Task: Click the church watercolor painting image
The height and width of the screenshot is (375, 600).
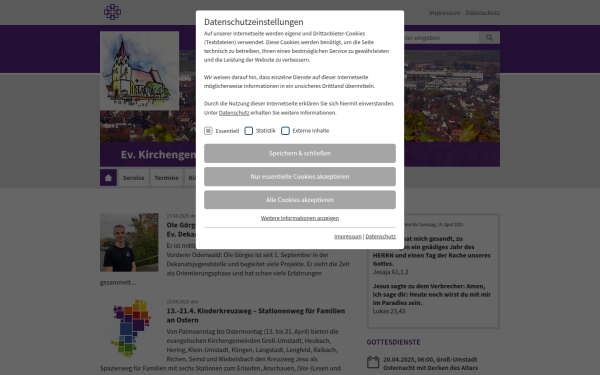Action: 139,71
